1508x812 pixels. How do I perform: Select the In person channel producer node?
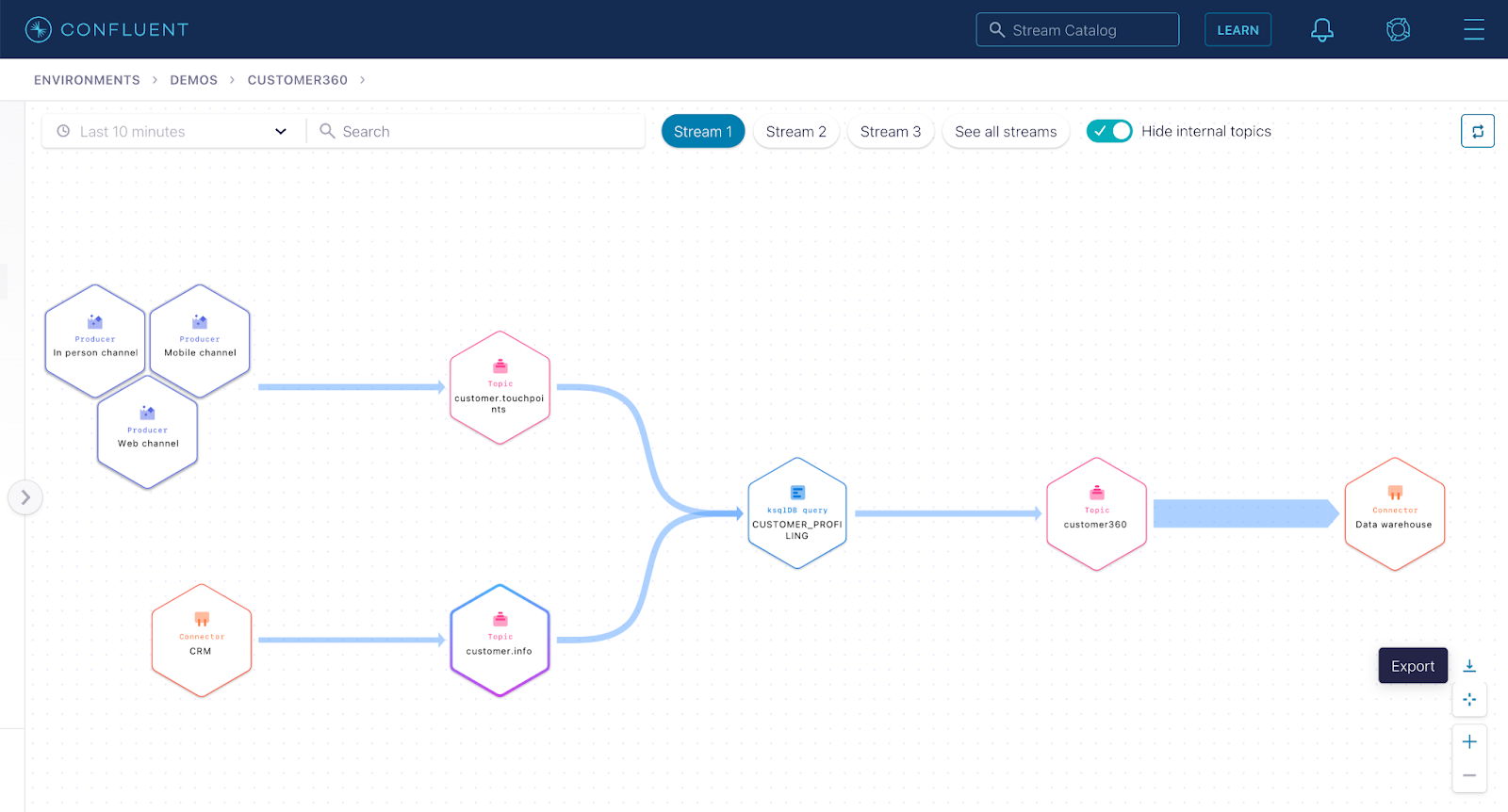click(95, 341)
